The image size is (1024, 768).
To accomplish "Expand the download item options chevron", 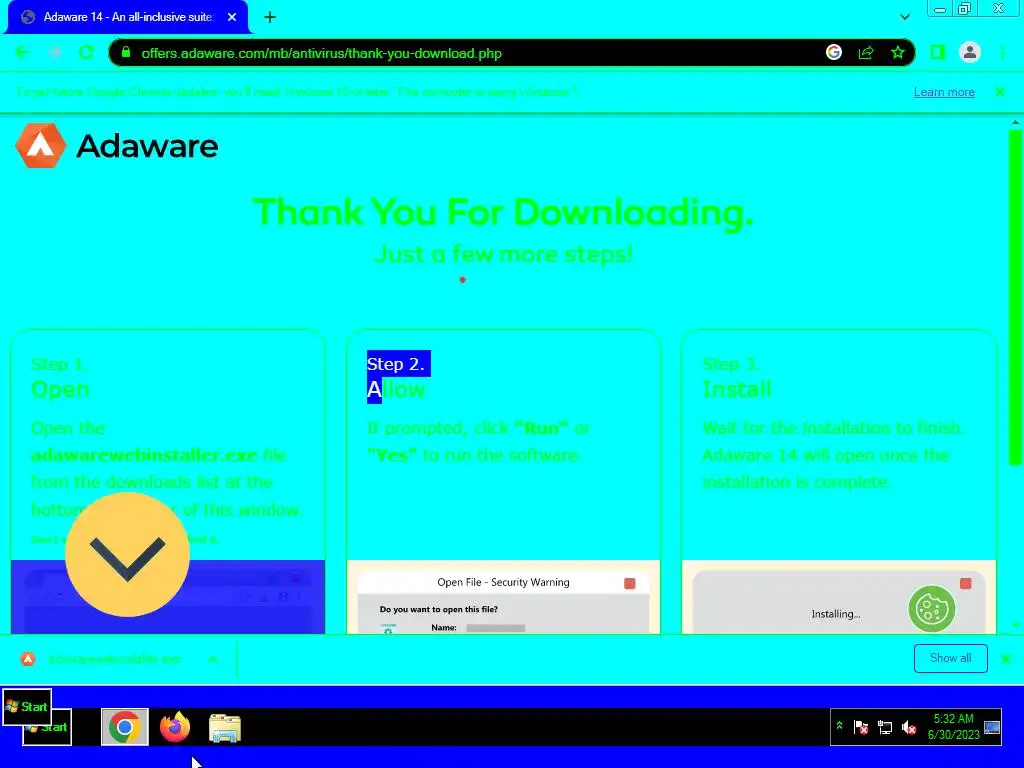I will pyautogui.click(x=212, y=659).
